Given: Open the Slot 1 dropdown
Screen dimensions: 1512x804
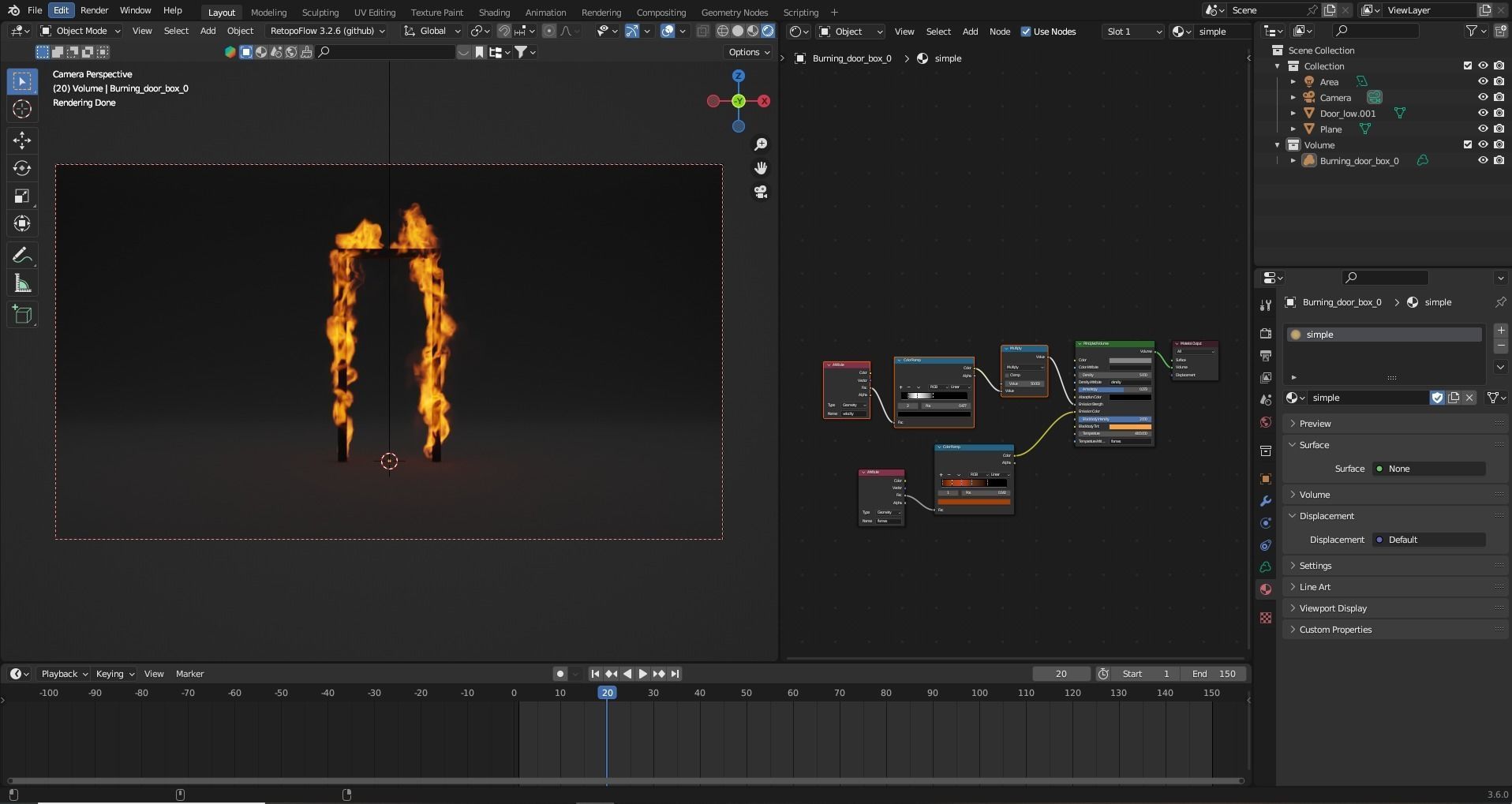Looking at the screenshot, I should pos(1133,32).
